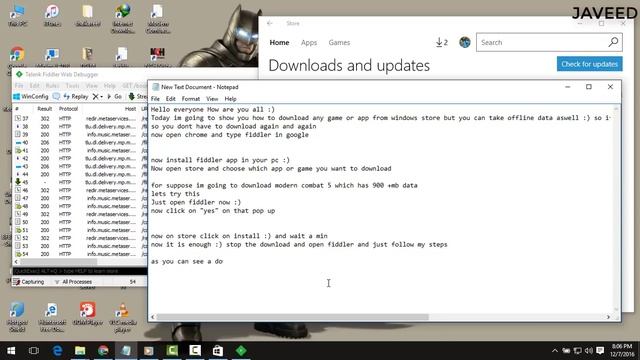This screenshot has width=640, height=360.
Task: Select the iTunes desktop icon
Action: click(52, 16)
